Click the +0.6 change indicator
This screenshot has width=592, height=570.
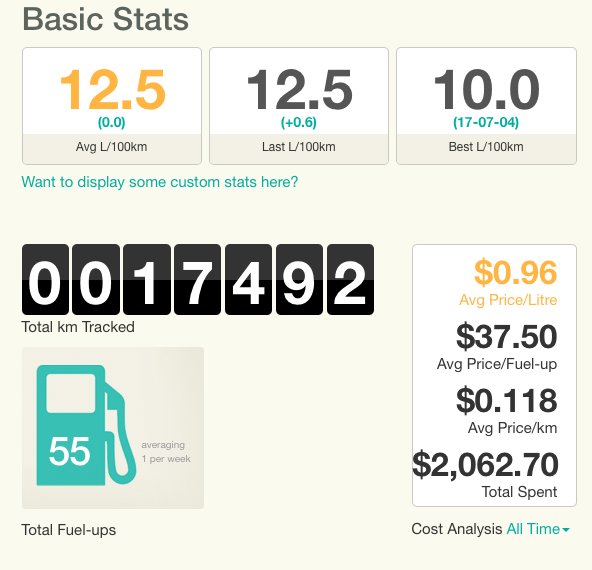coord(299,122)
